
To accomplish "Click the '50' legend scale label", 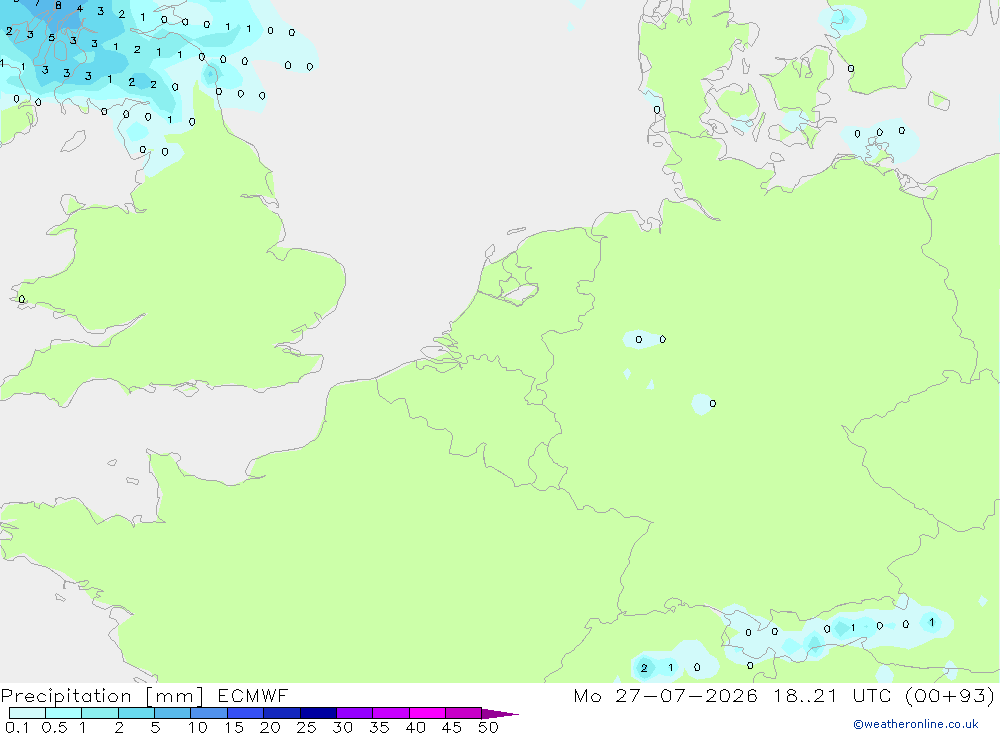I will 488,727.
